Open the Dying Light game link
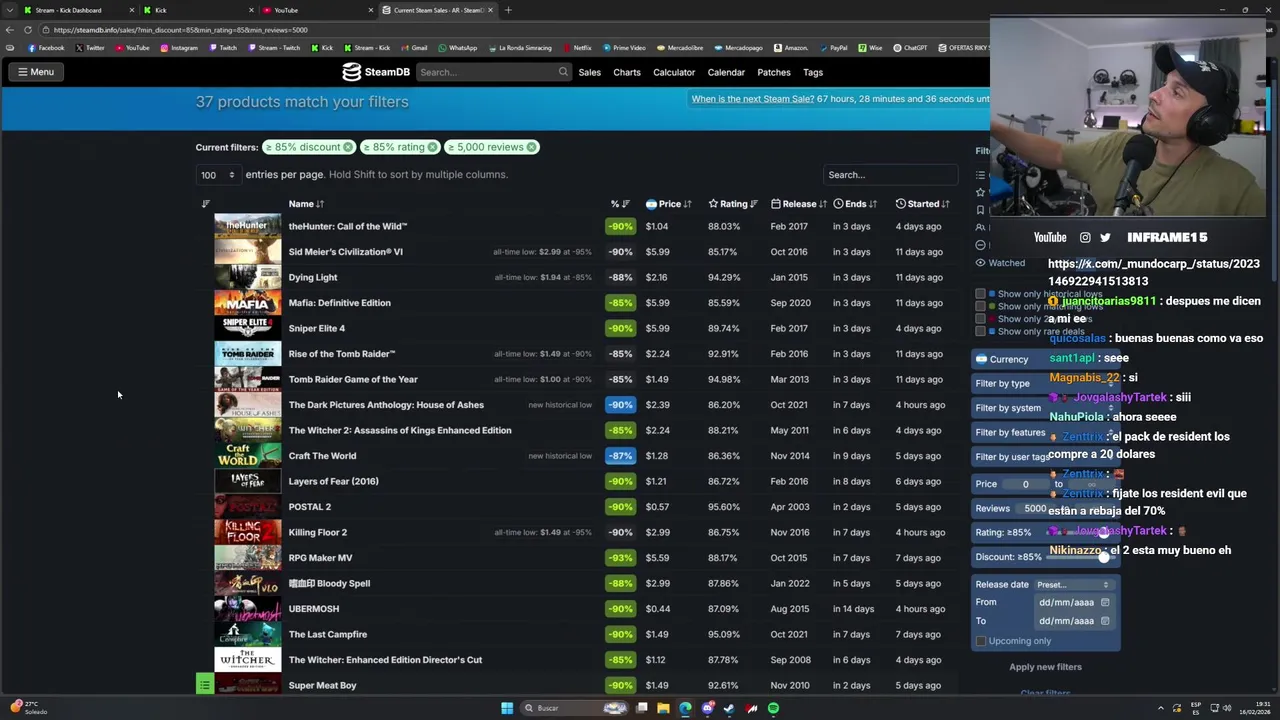 (x=313, y=277)
